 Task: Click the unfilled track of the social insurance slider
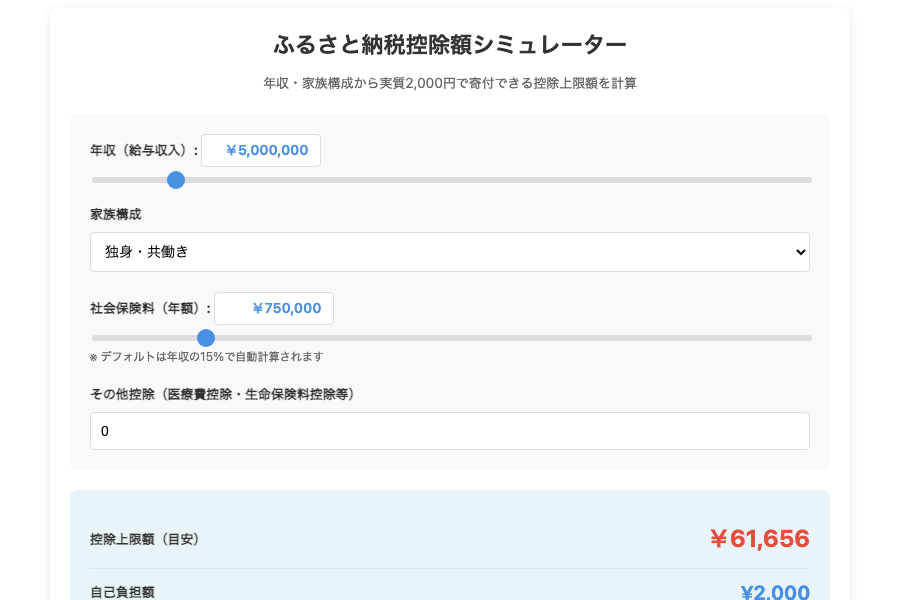click(510, 338)
